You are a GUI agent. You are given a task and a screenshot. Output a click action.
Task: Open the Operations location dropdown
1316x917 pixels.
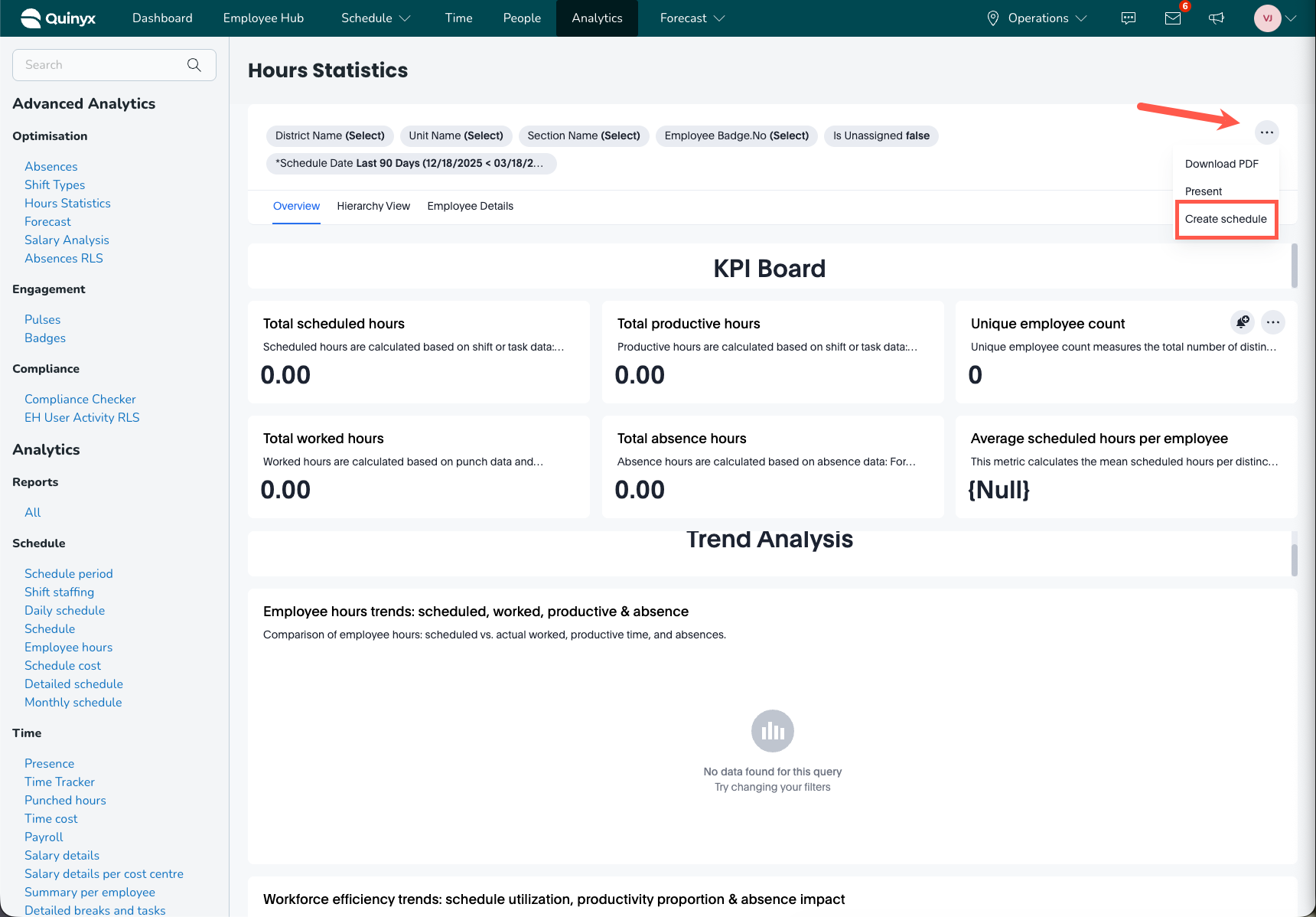pyautogui.click(x=1037, y=18)
